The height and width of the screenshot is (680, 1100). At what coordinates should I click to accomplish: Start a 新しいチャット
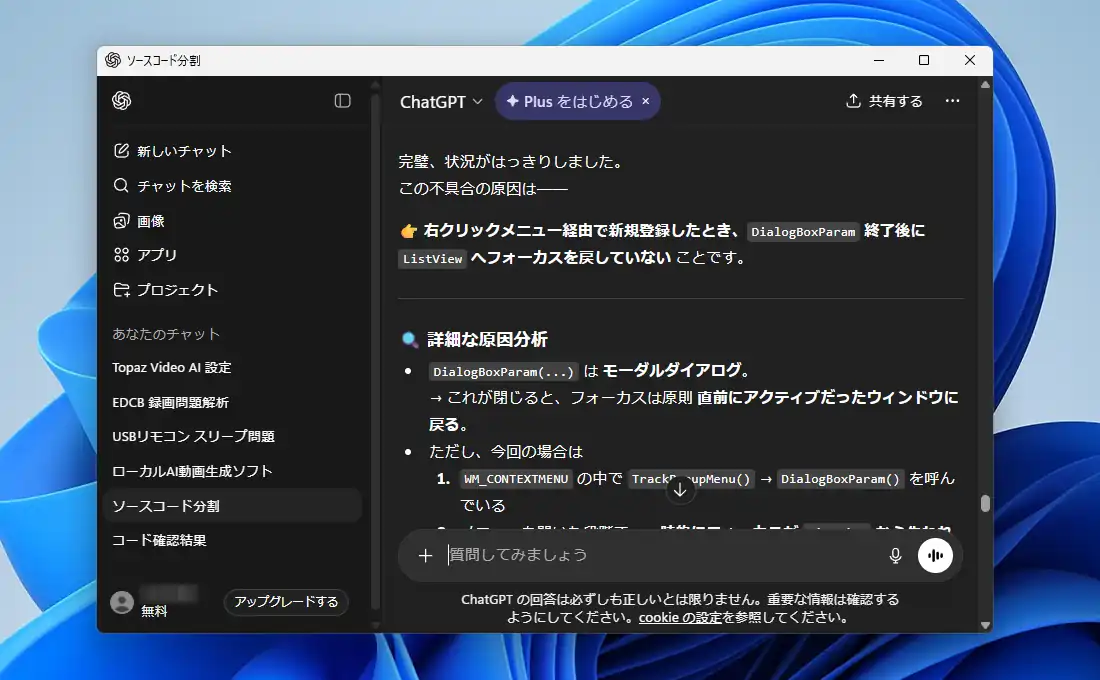pos(183,151)
